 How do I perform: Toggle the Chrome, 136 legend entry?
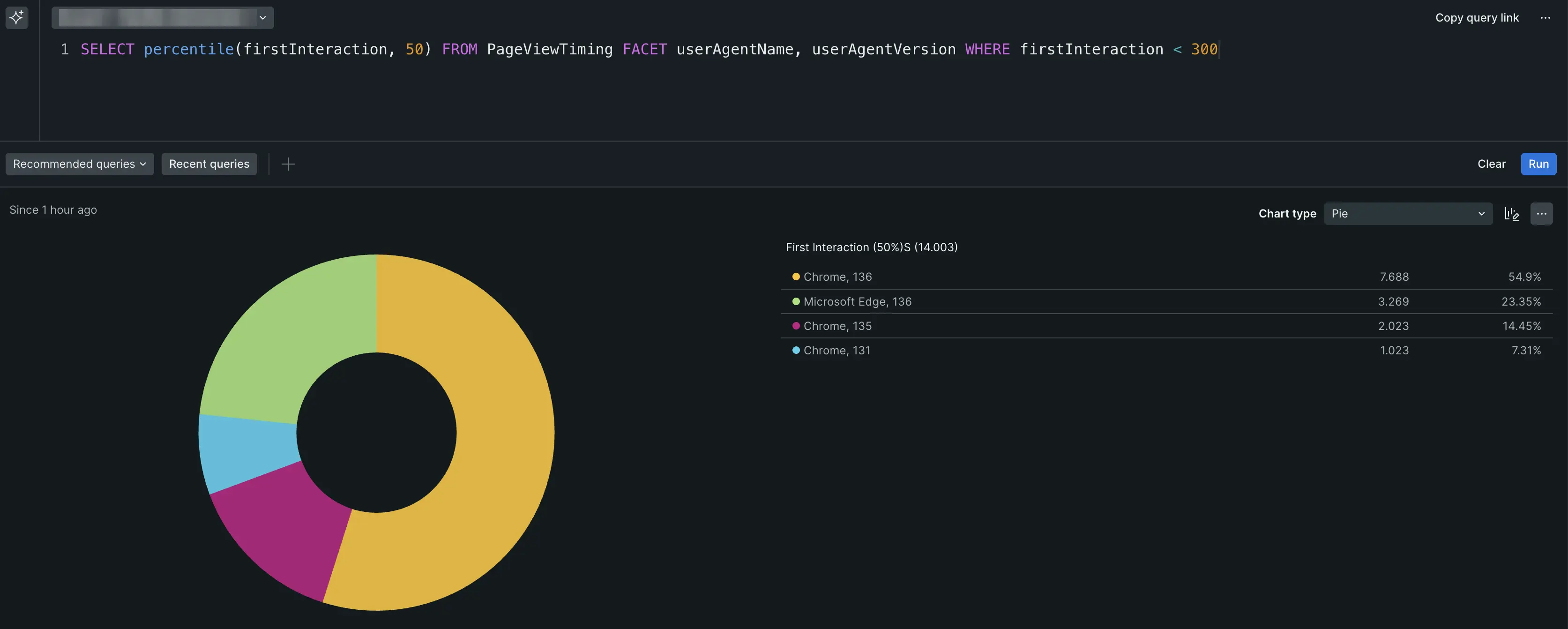[837, 277]
